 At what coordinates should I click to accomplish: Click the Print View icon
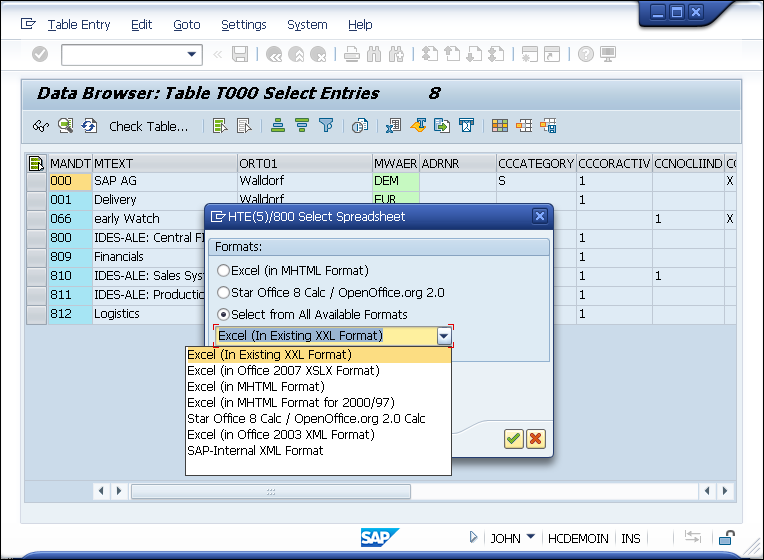tap(360, 126)
